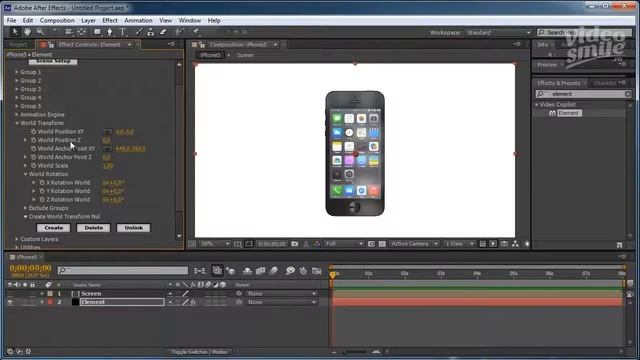This screenshot has height=360, width=640.
Task: Toggle transparency grid in viewer
Action: (x=382, y=244)
